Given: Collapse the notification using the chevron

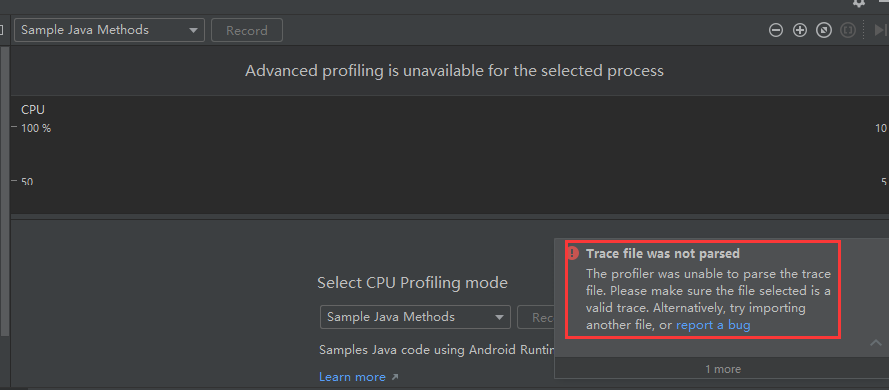Looking at the screenshot, I should tap(876, 342).
